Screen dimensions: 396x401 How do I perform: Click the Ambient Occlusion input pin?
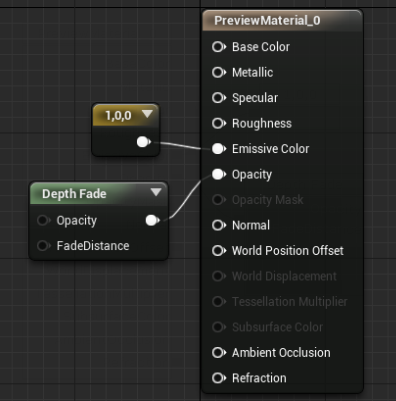(x=219, y=353)
